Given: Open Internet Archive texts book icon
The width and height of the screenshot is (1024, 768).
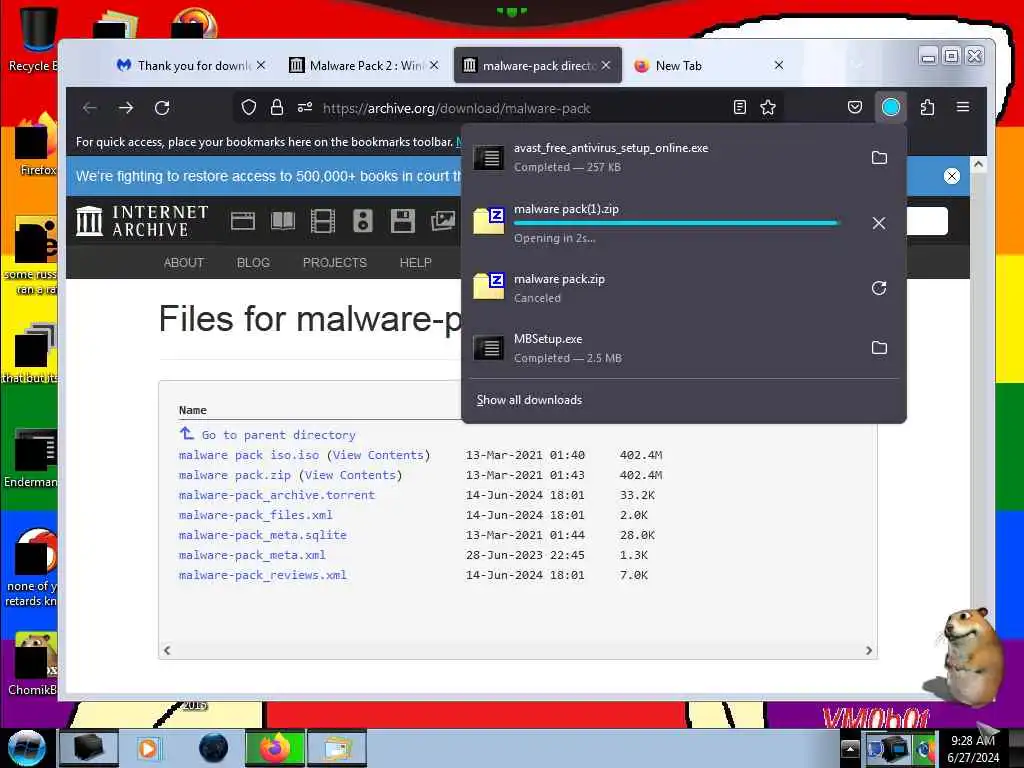Looking at the screenshot, I should click(283, 221).
